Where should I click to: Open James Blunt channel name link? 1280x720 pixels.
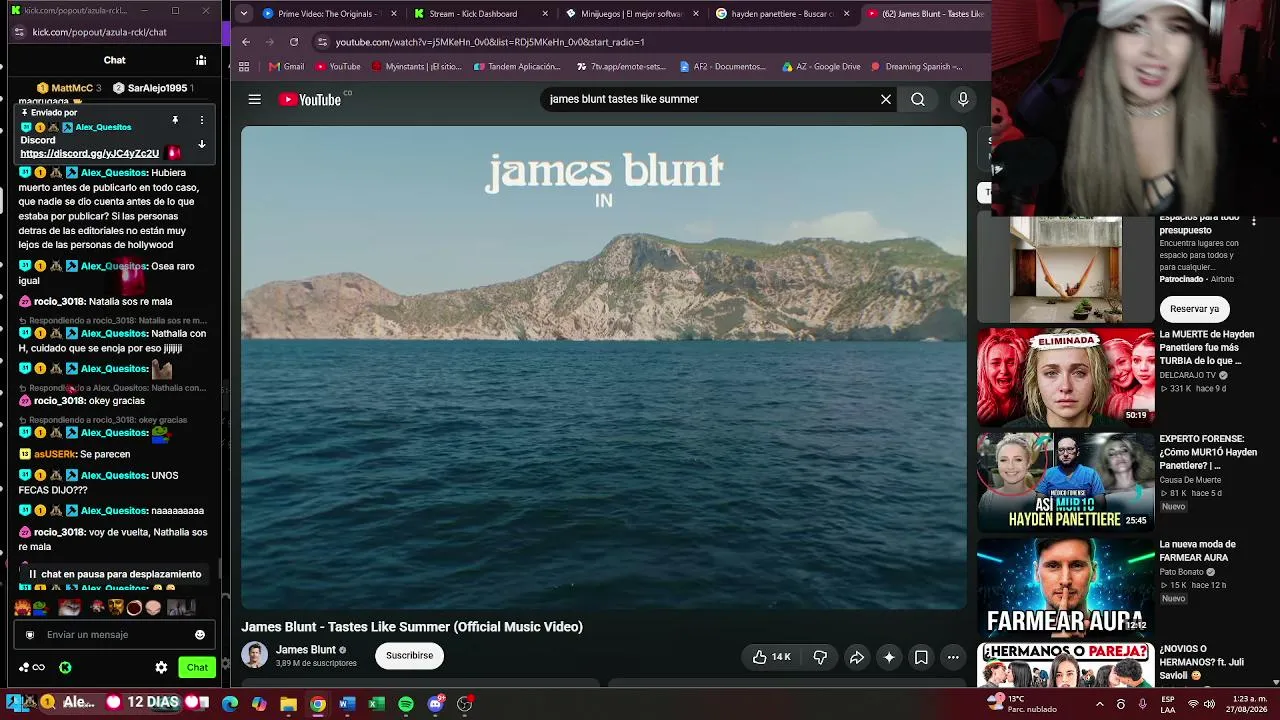306,650
